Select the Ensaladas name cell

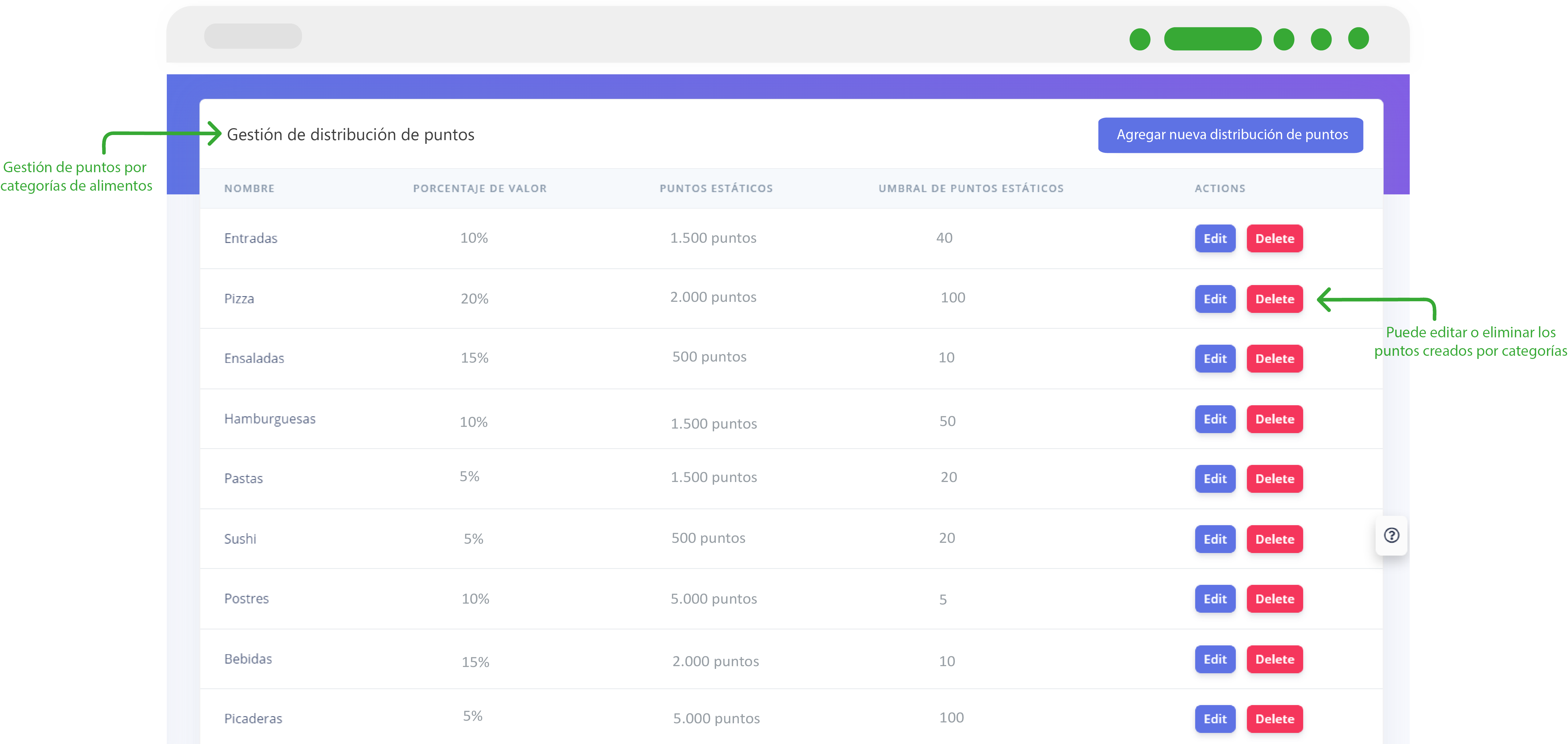pos(254,358)
